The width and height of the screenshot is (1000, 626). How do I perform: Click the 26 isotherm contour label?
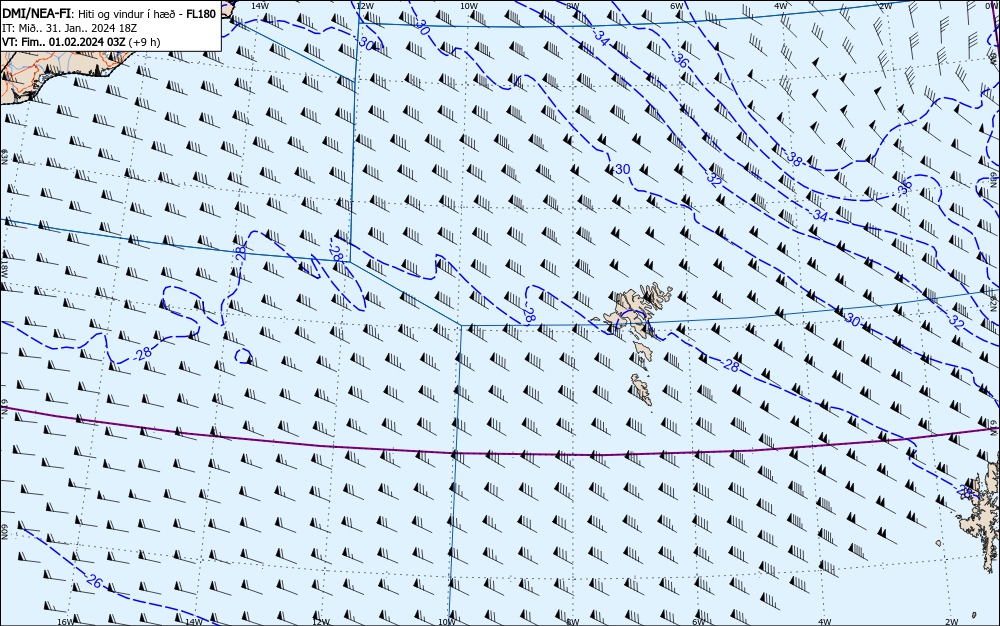94,581
